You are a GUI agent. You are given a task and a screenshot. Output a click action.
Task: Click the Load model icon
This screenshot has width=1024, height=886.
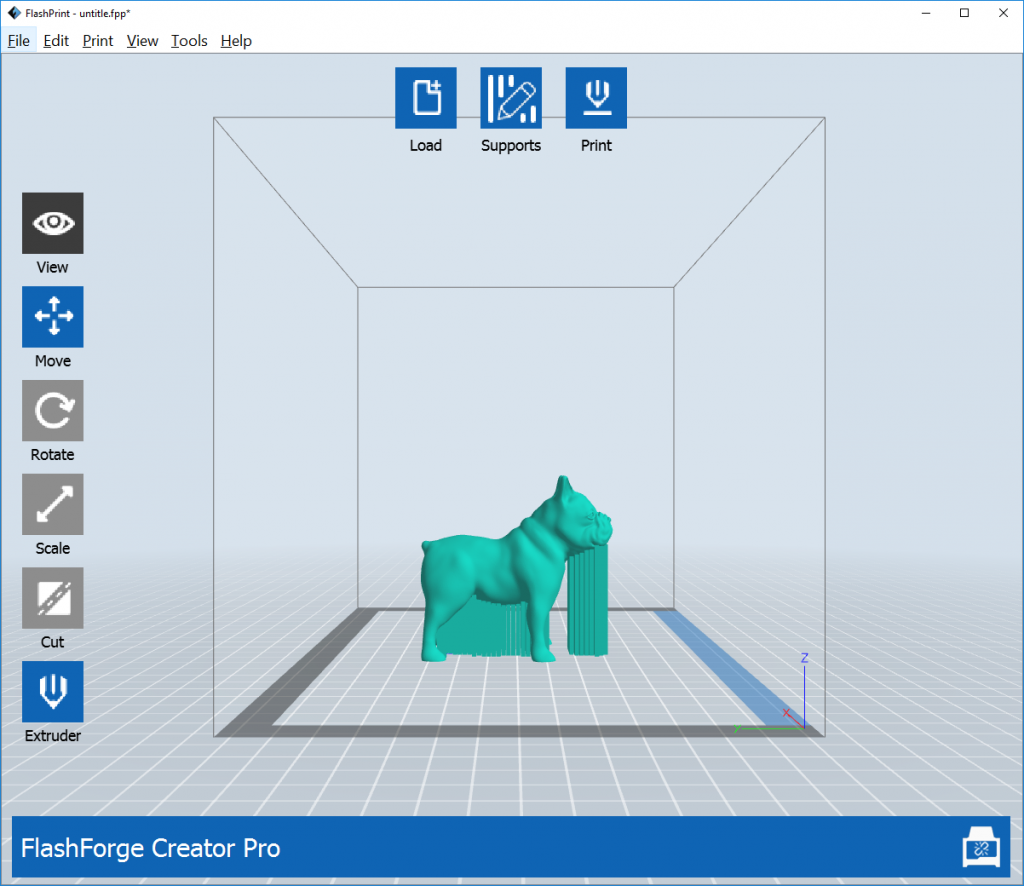(425, 98)
